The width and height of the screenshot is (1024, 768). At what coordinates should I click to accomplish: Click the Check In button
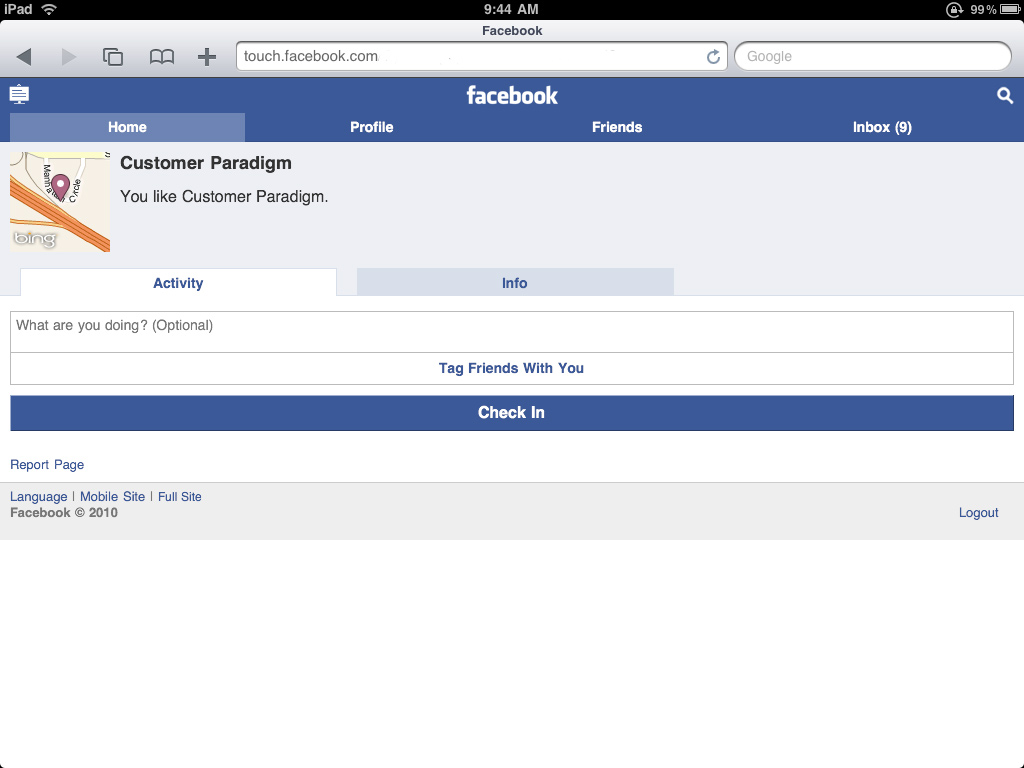point(511,413)
